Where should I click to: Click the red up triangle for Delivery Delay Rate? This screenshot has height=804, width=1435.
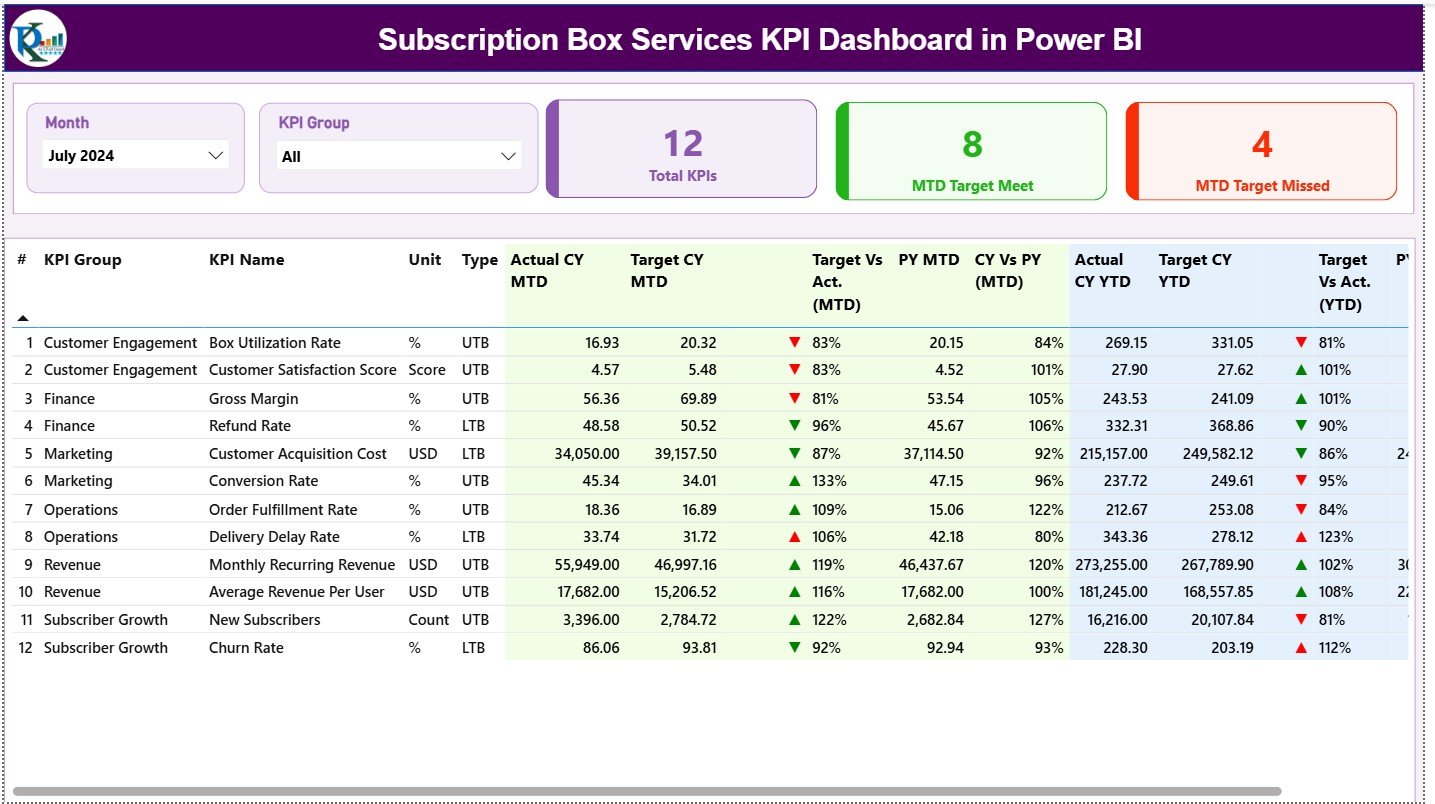[x=794, y=537]
